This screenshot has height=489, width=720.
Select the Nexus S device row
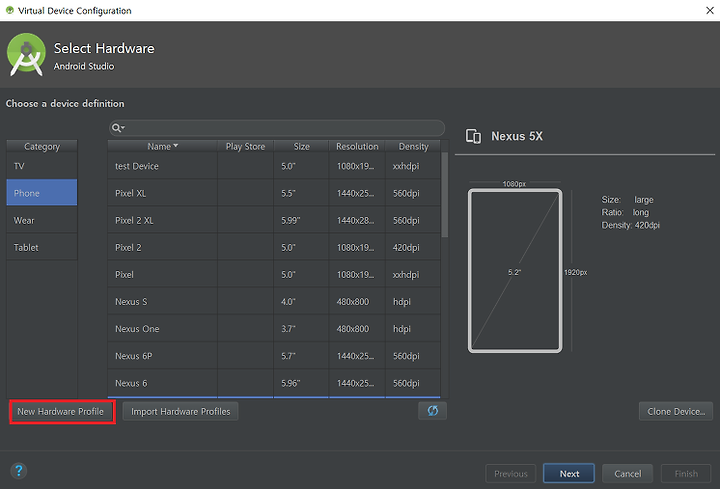coord(274,301)
